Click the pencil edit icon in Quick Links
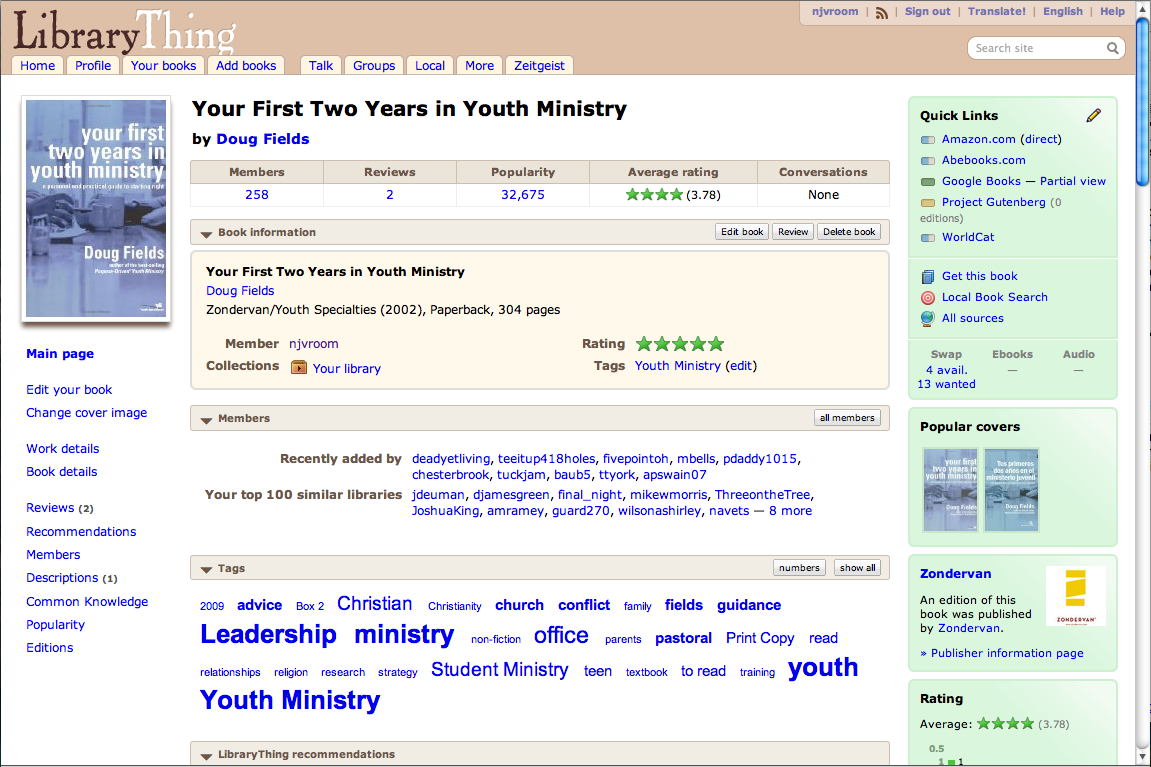The image size is (1151, 767). click(x=1093, y=115)
